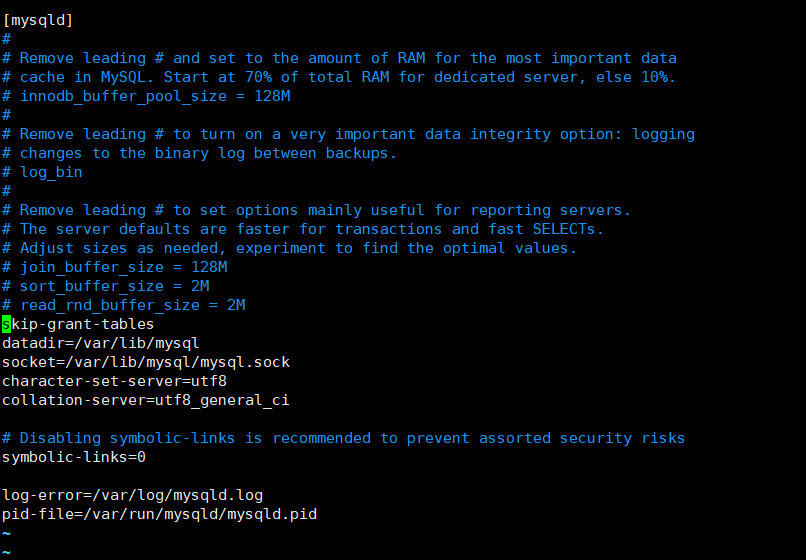Click the [mysqld] section header line
This screenshot has height=560, width=806.
(x=38, y=20)
